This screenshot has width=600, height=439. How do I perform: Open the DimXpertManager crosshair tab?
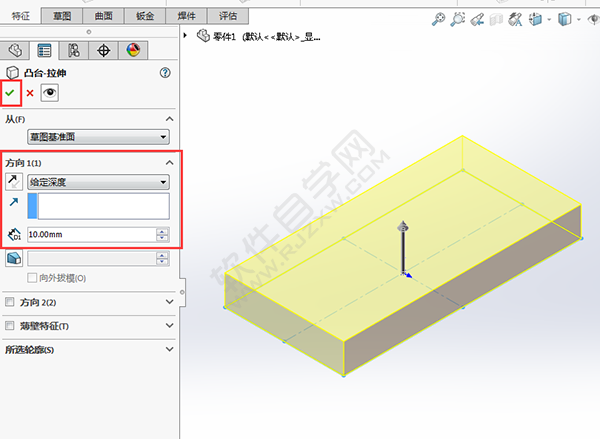click(104, 50)
